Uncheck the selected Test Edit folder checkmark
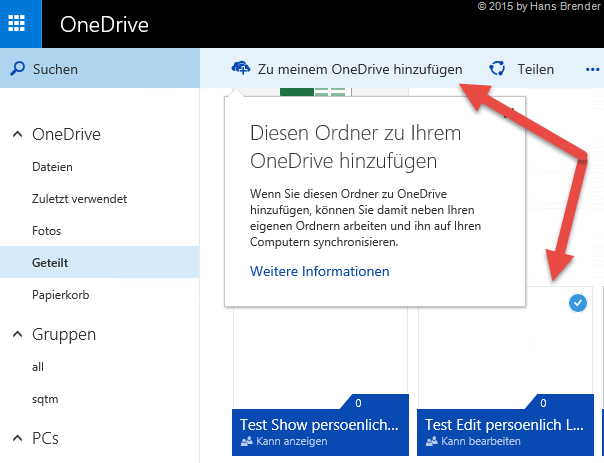The width and height of the screenshot is (604, 463). (577, 303)
